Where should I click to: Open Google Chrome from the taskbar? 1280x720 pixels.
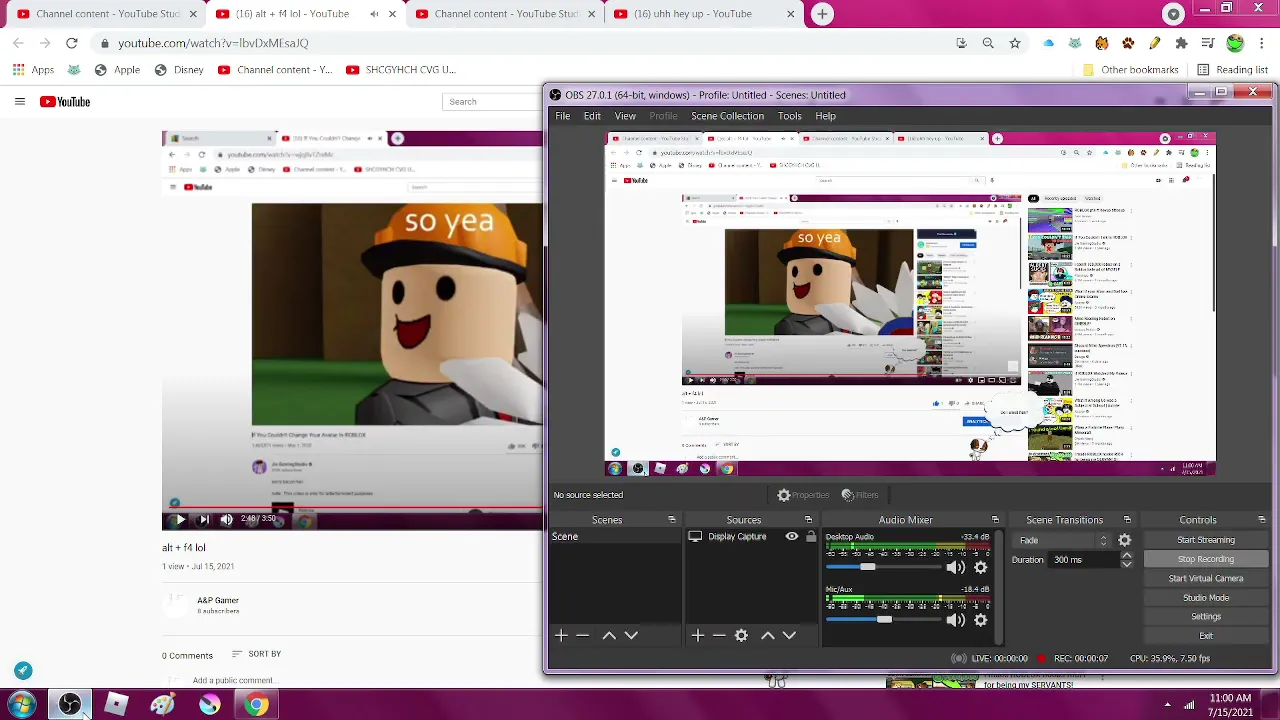click(x=257, y=705)
